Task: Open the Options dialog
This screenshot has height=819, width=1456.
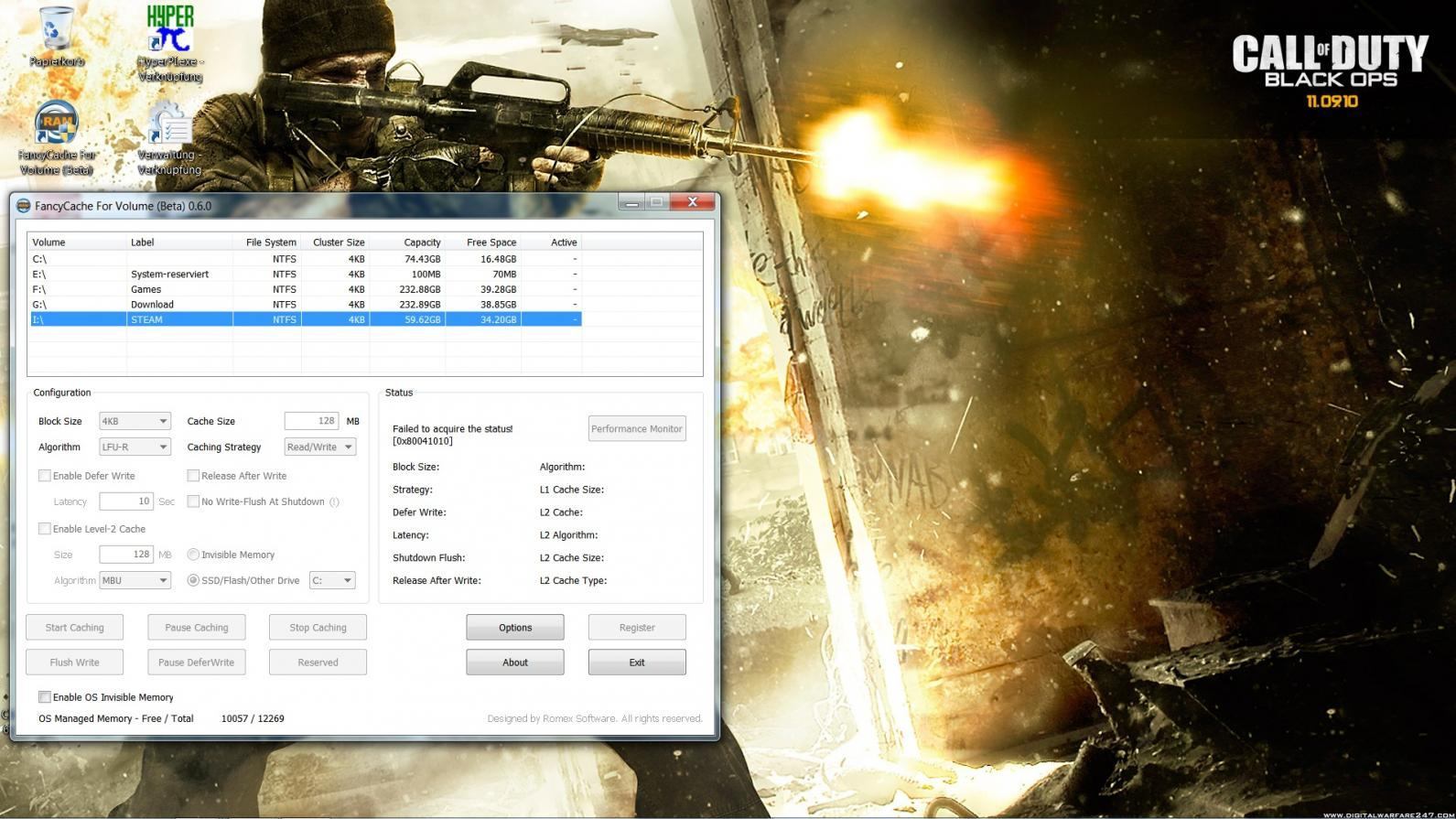Action: 515,628
